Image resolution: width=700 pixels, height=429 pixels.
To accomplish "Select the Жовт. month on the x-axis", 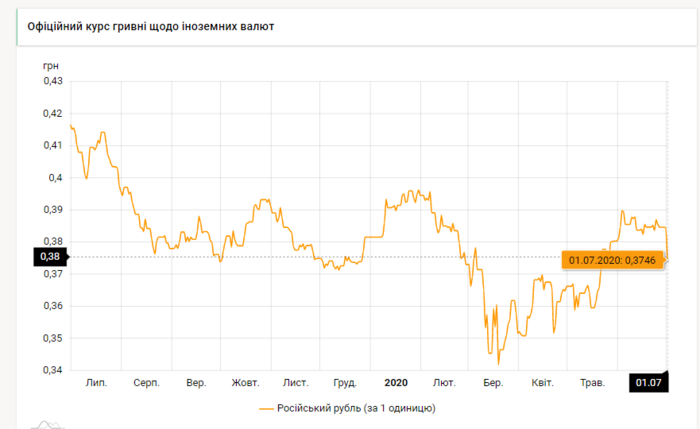I will coord(246,383).
